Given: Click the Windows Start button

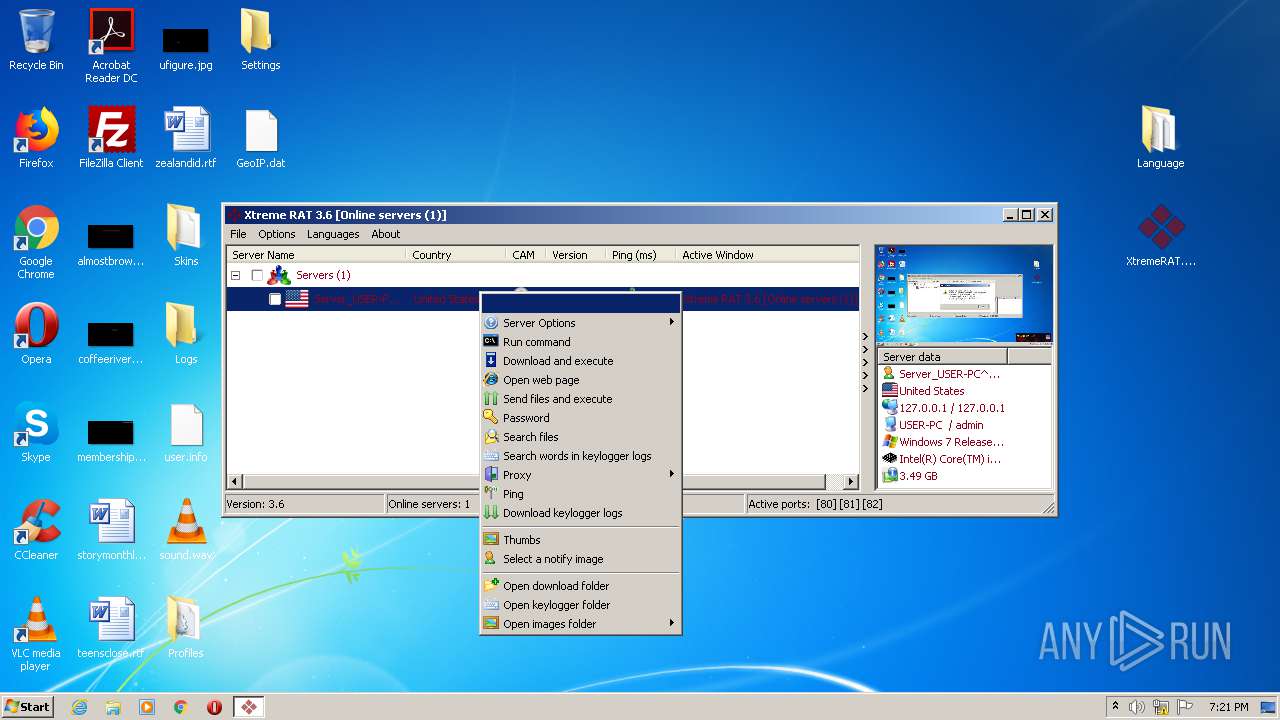Looking at the screenshot, I should coord(28,707).
